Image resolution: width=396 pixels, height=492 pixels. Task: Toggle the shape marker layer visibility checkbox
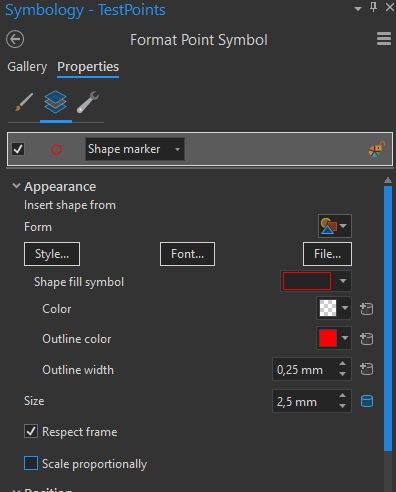coord(18,149)
